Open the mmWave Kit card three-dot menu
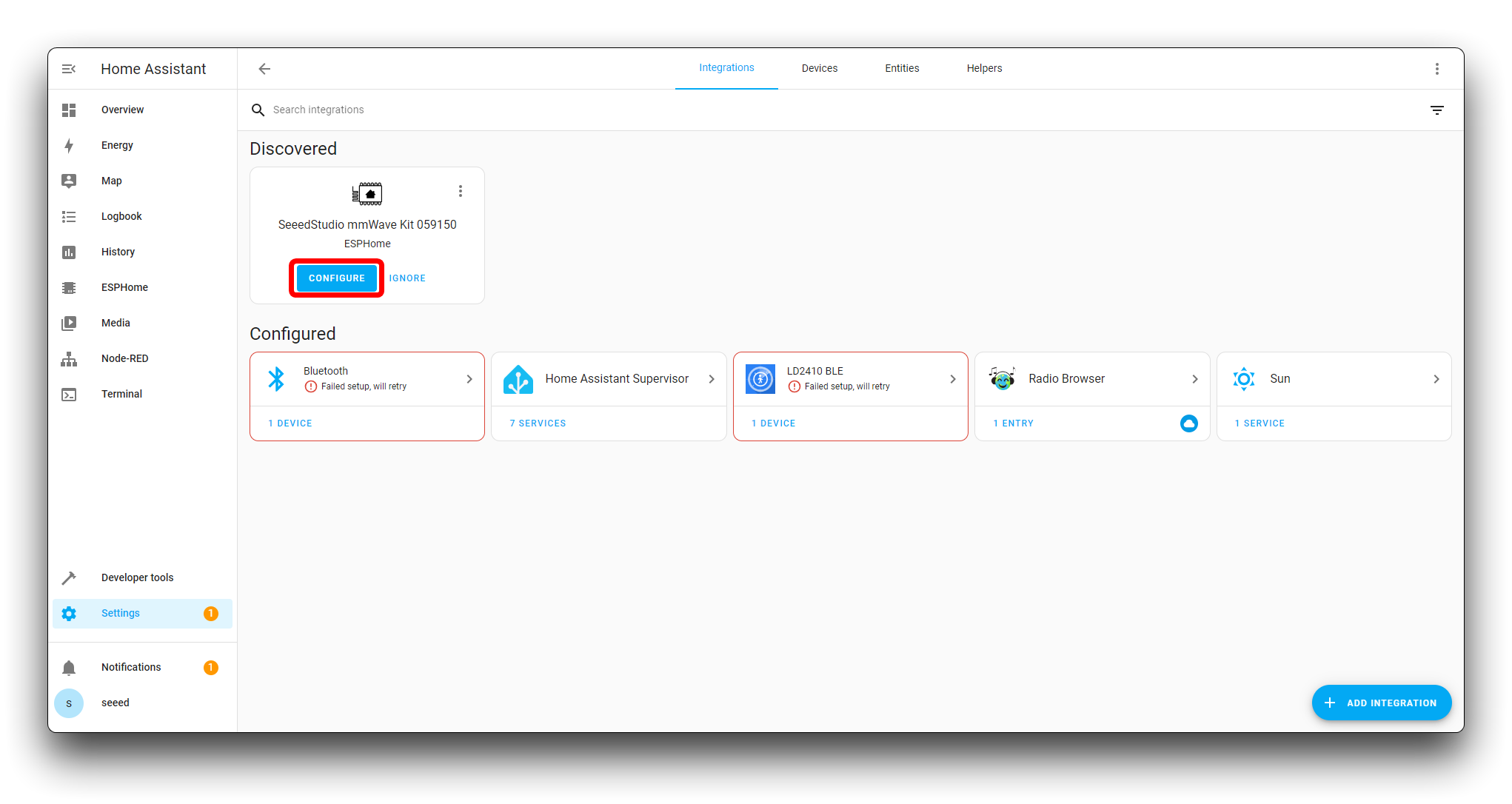Image resolution: width=1512 pixels, height=804 pixels. (x=461, y=191)
